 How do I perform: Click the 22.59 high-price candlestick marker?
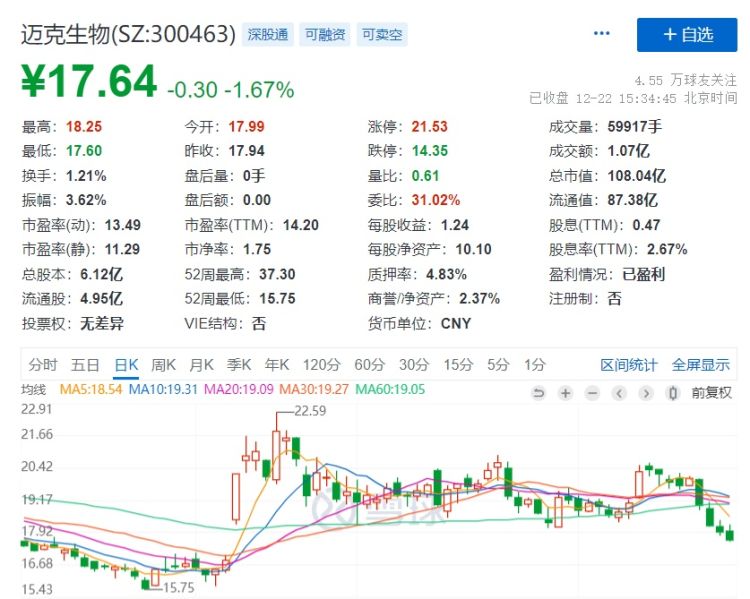point(309,410)
